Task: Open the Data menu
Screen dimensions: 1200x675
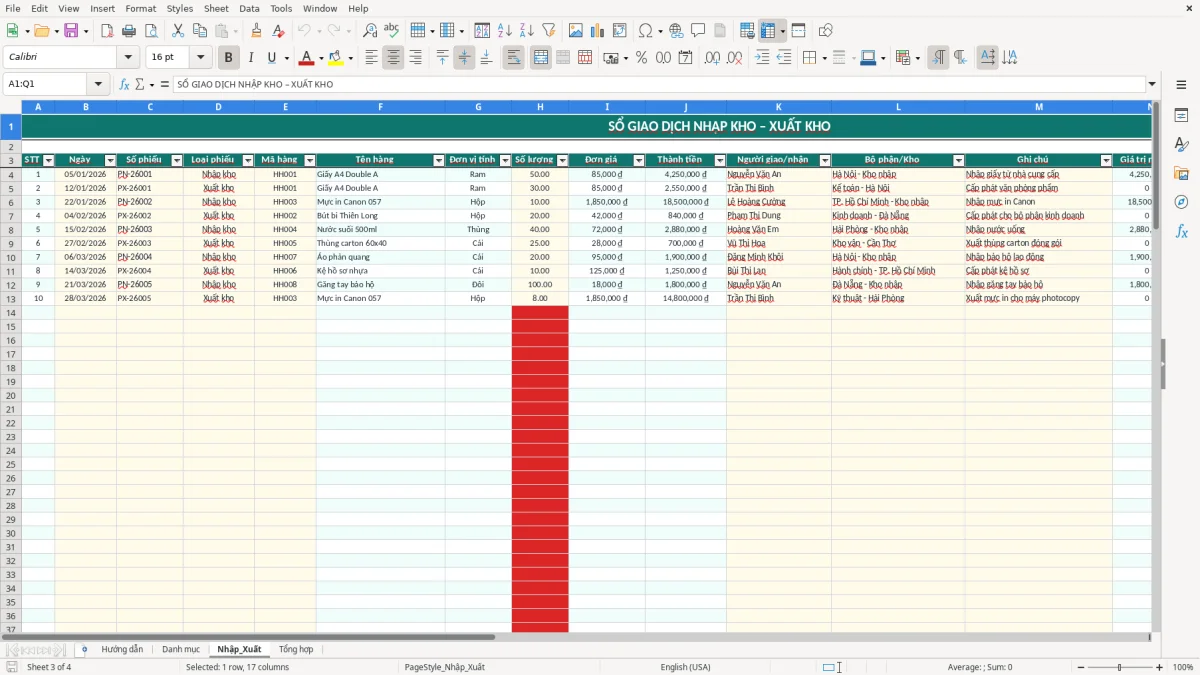Action: (249, 8)
